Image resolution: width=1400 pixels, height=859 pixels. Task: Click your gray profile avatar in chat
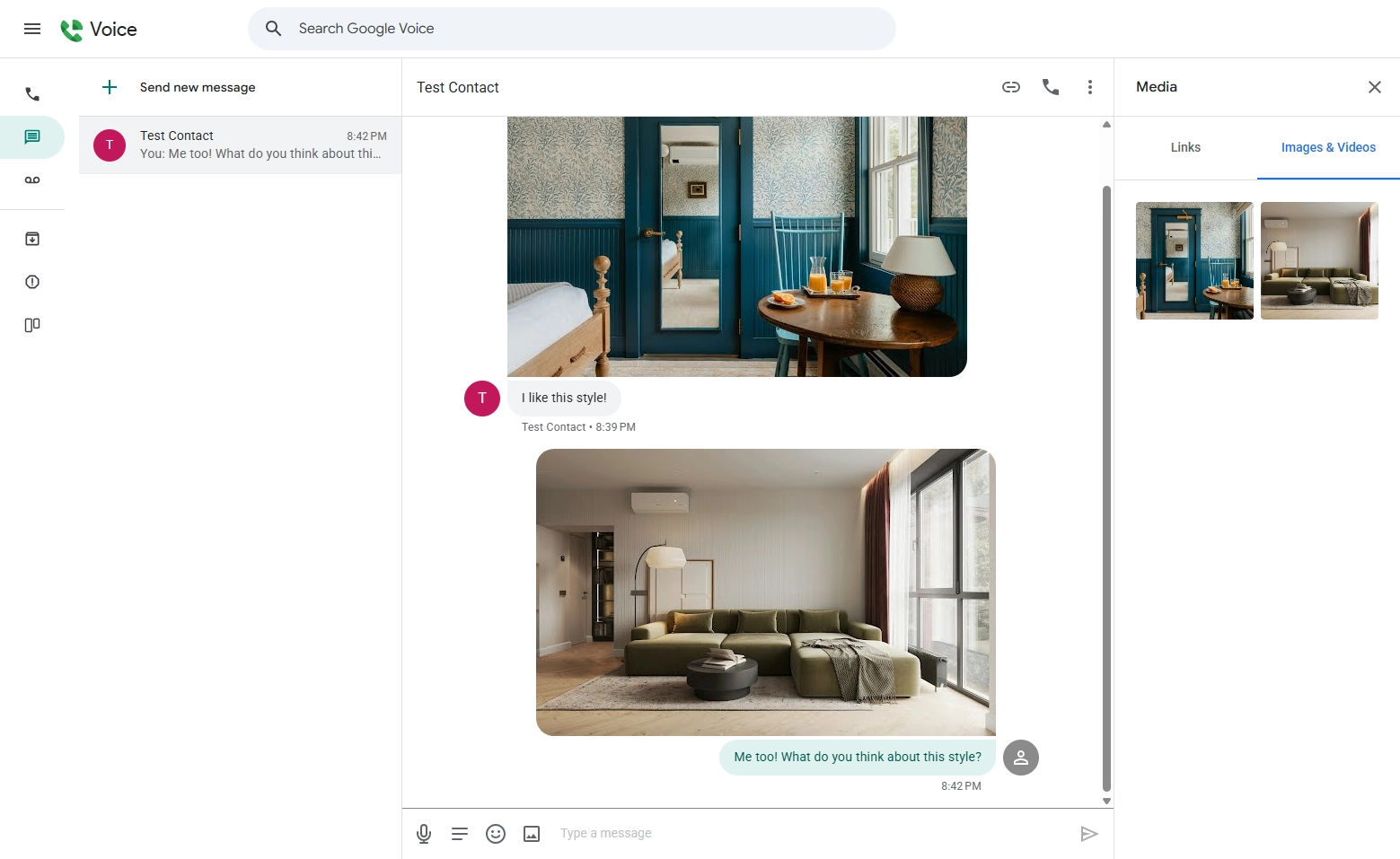(x=1021, y=758)
